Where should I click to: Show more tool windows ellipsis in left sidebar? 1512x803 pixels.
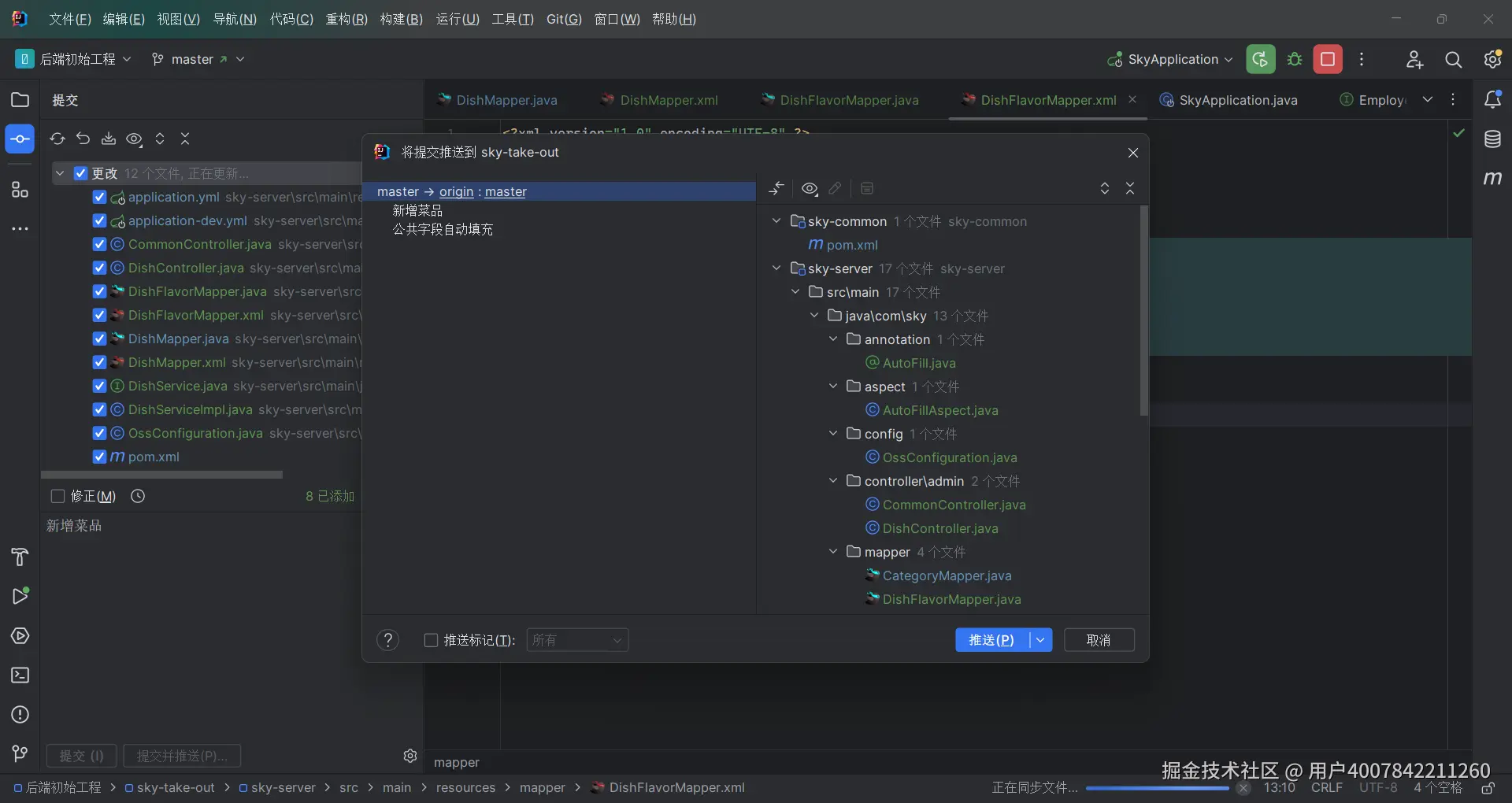coord(20,229)
